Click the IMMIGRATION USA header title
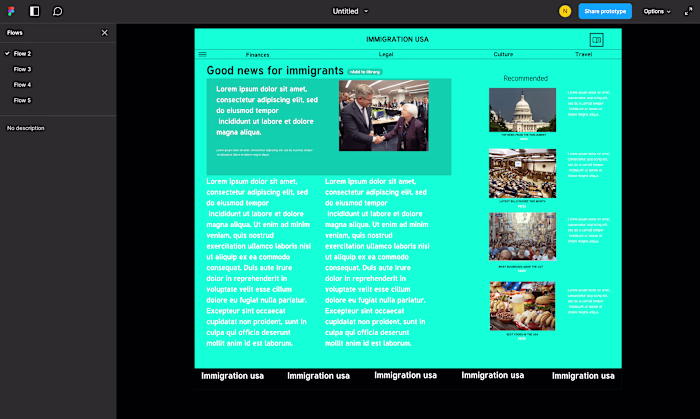The height and width of the screenshot is (419, 700). coord(397,39)
